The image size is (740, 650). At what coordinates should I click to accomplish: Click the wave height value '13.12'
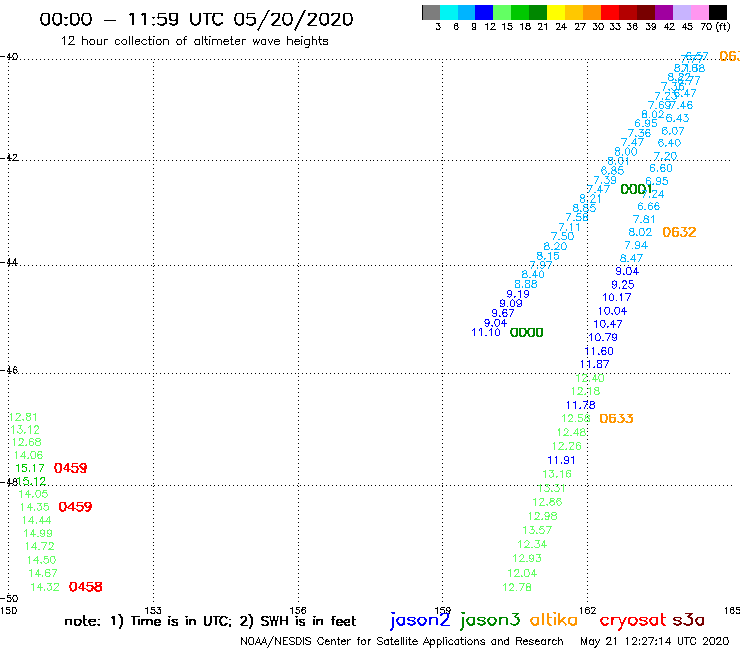25,430
